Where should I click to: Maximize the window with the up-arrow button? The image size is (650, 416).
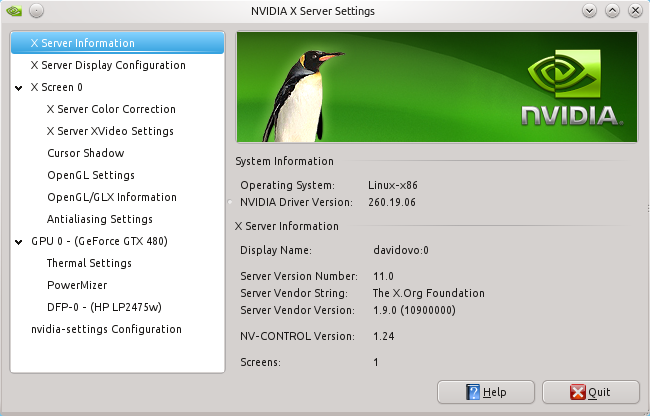[612, 11]
